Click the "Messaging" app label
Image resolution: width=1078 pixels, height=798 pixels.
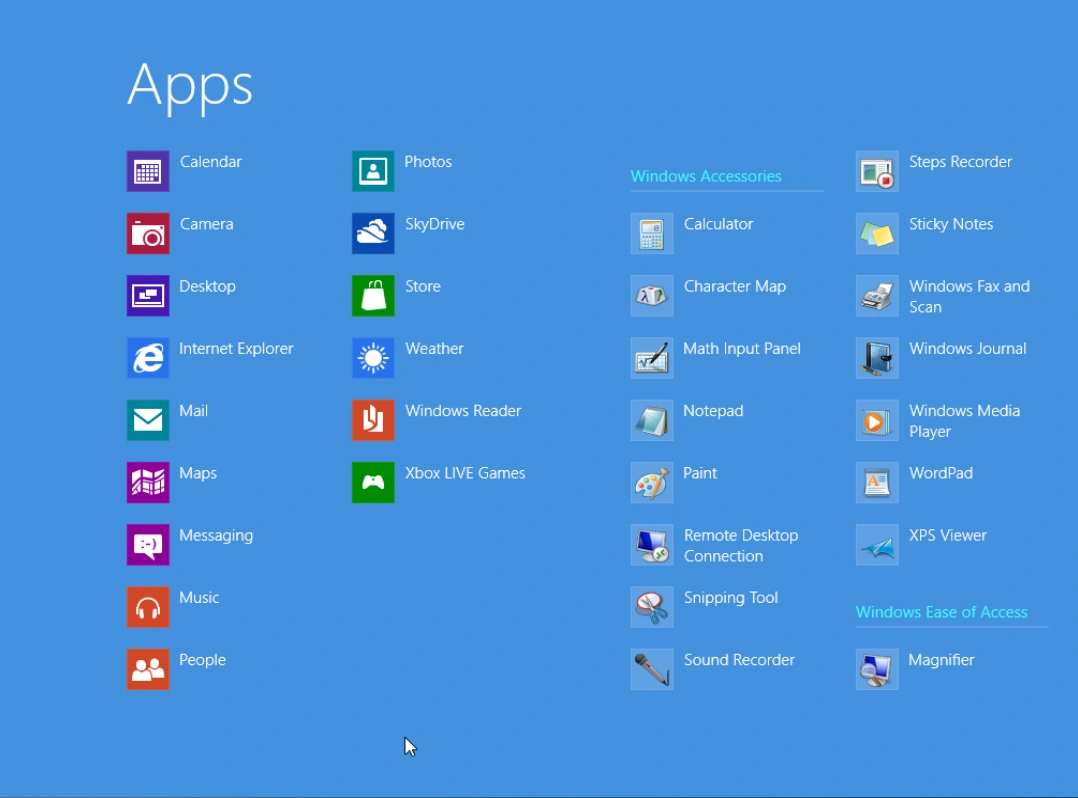[x=216, y=536]
